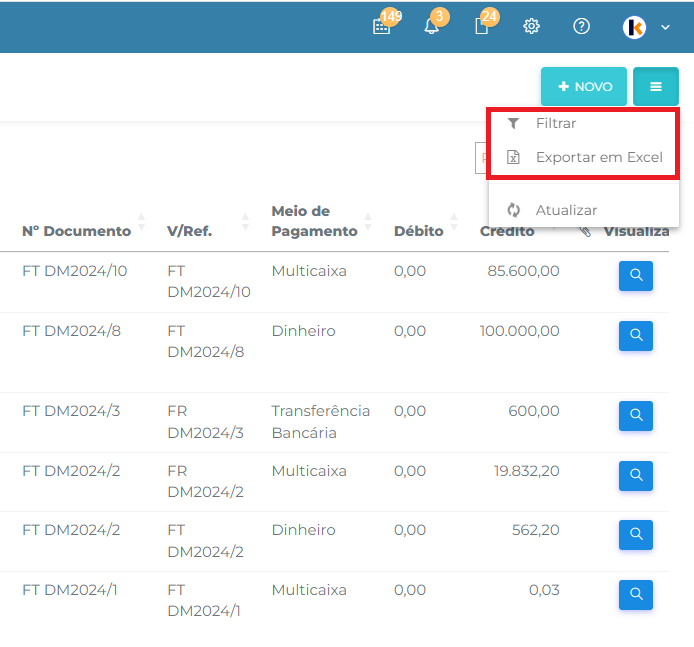Click the NOVO button

(x=584, y=86)
